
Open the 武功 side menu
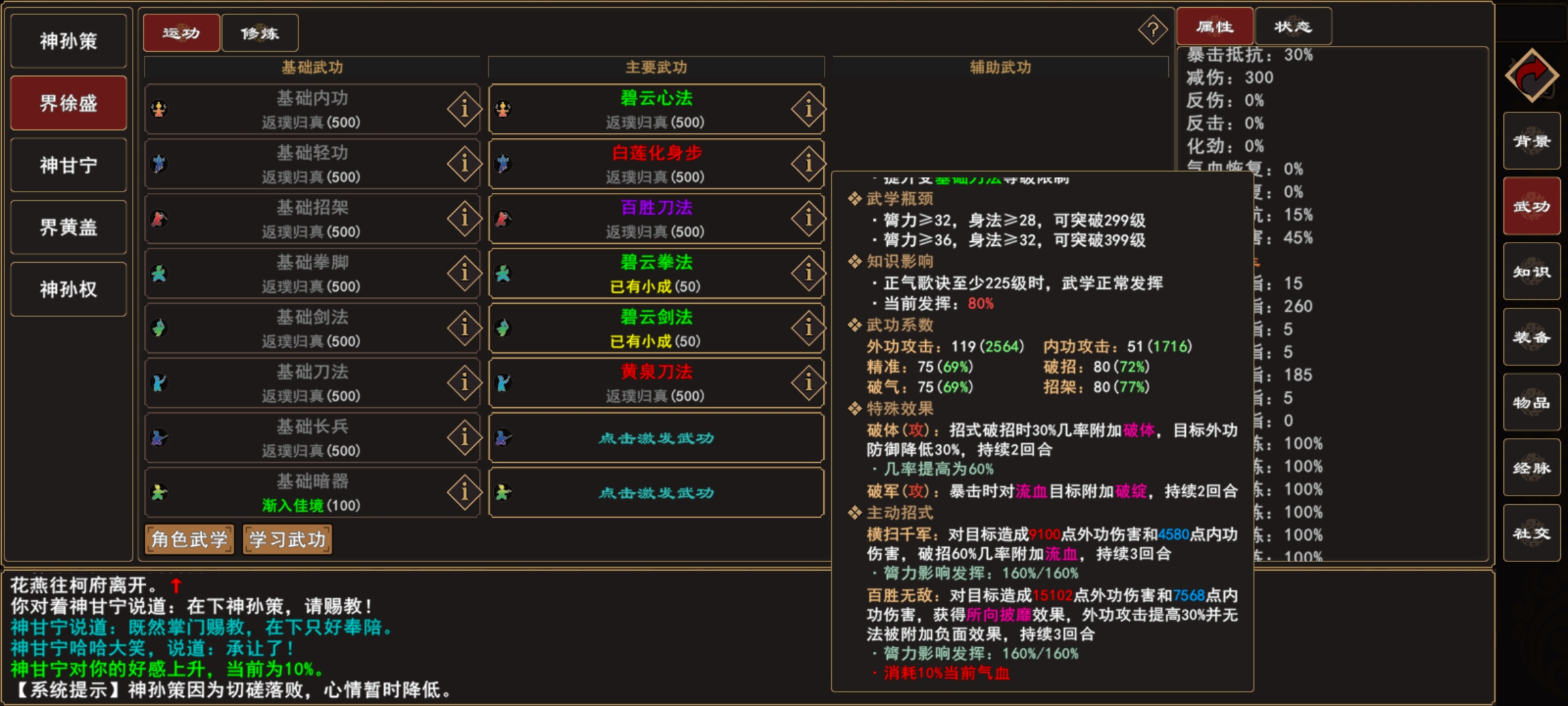(1532, 207)
